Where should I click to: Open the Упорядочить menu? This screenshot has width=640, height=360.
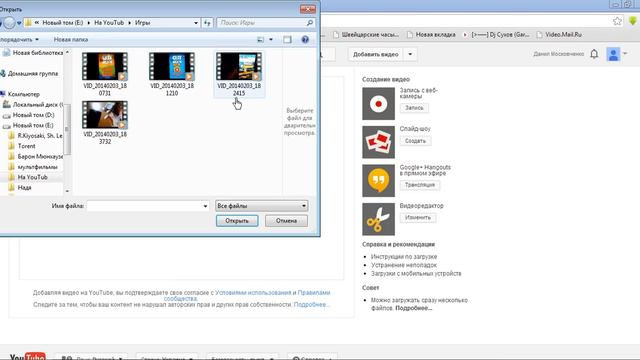(x=19, y=40)
